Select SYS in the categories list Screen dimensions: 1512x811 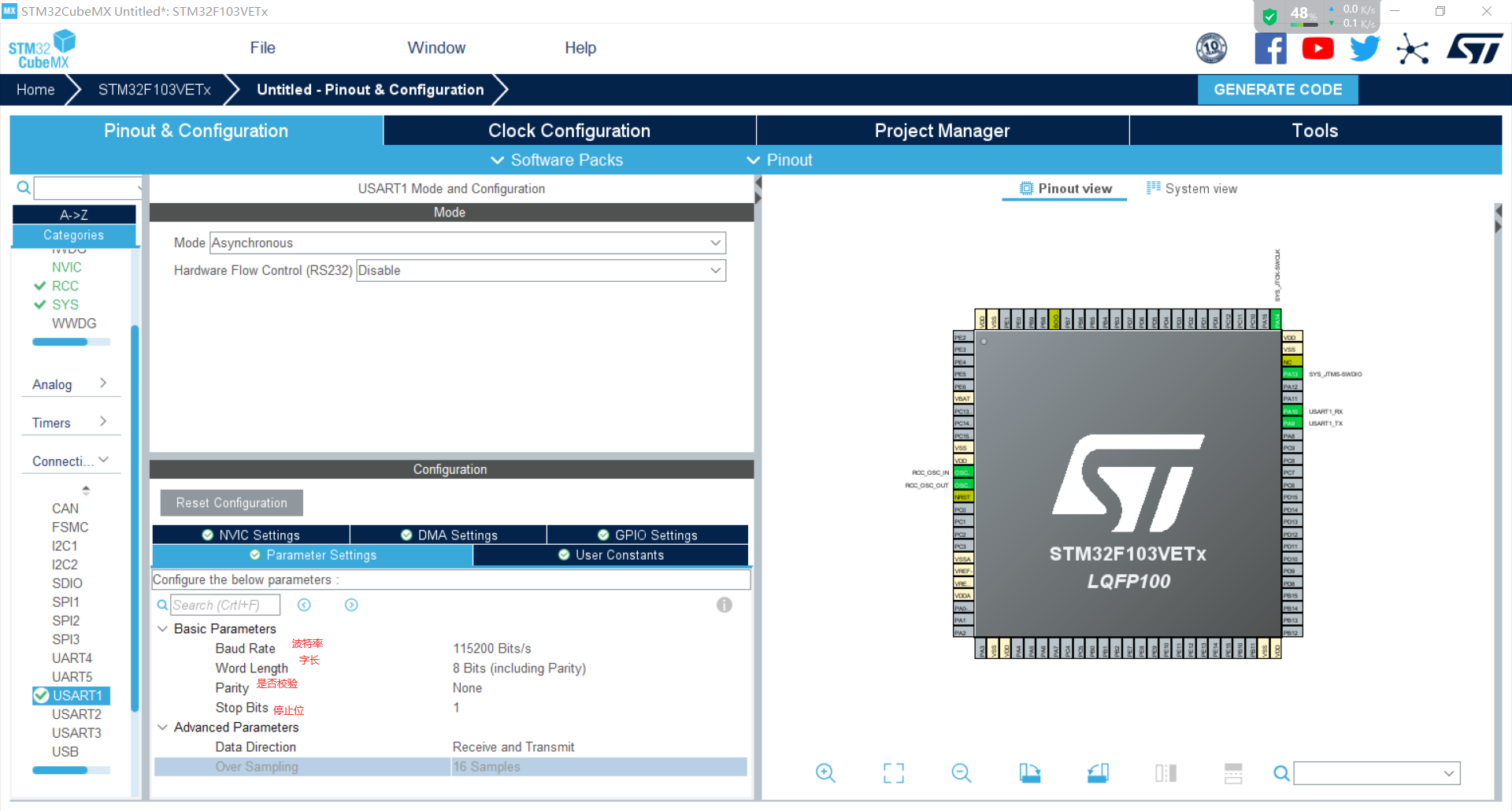point(65,305)
